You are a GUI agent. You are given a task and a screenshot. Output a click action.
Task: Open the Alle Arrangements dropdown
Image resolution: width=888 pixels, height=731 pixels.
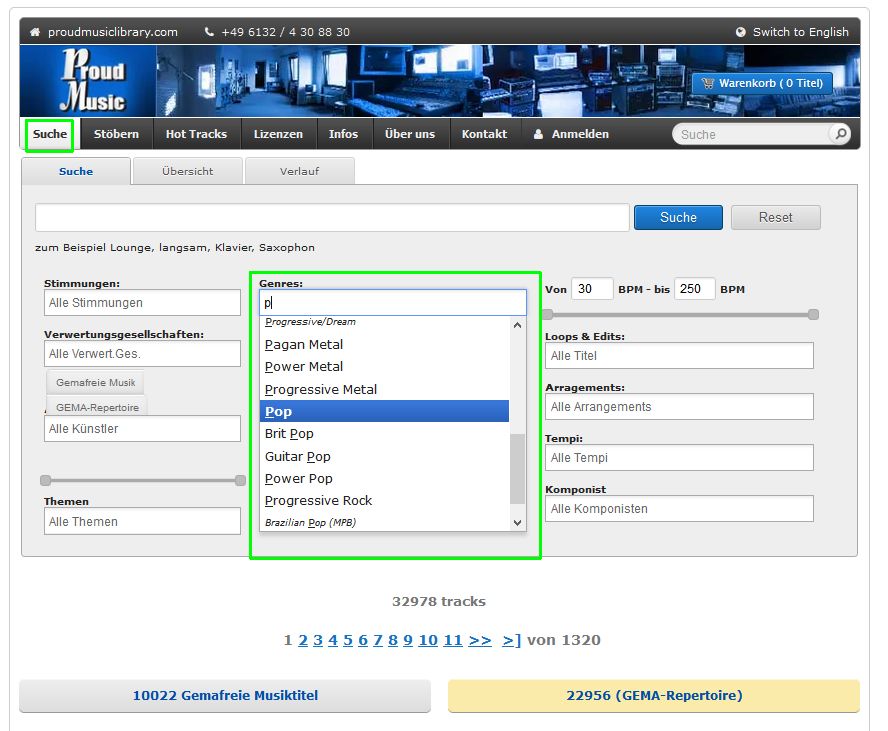679,407
